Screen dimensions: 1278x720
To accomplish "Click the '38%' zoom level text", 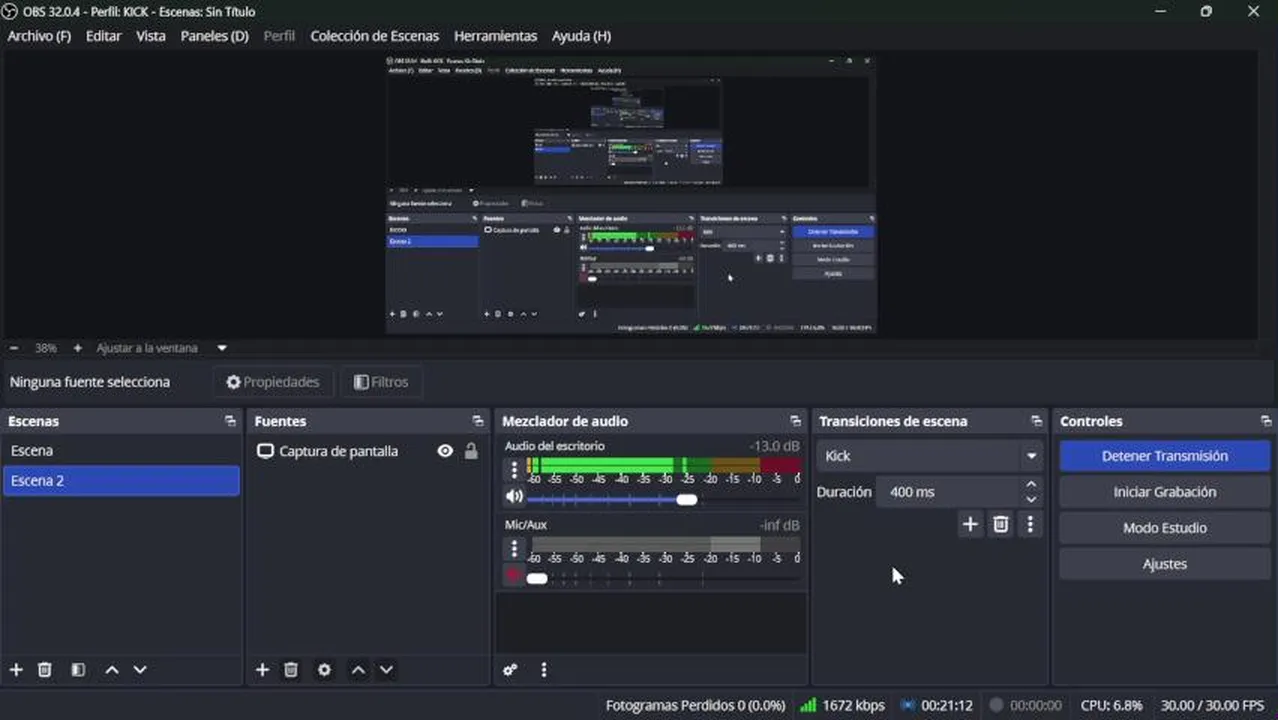I will (46, 348).
